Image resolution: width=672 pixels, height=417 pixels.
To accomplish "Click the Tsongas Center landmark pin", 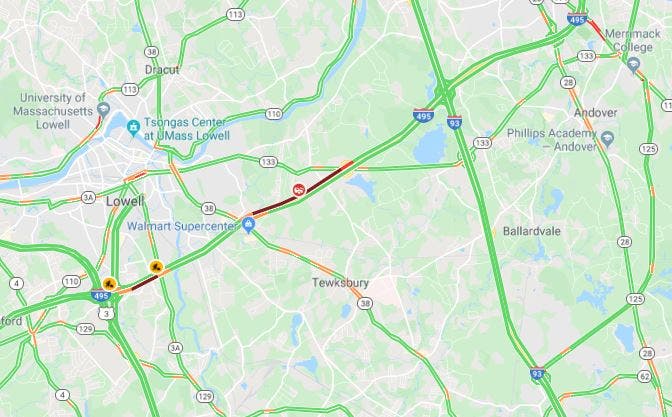I will click(x=134, y=128).
